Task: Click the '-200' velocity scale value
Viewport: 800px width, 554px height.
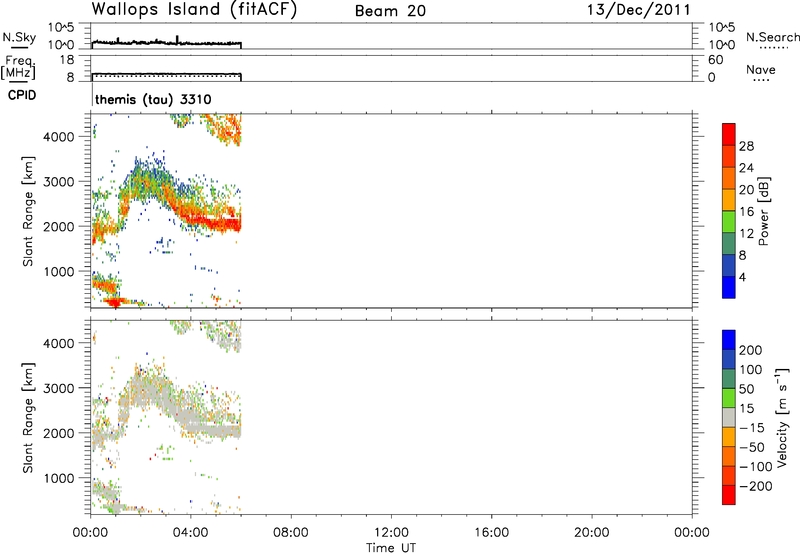Action: click(x=756, y=486)
